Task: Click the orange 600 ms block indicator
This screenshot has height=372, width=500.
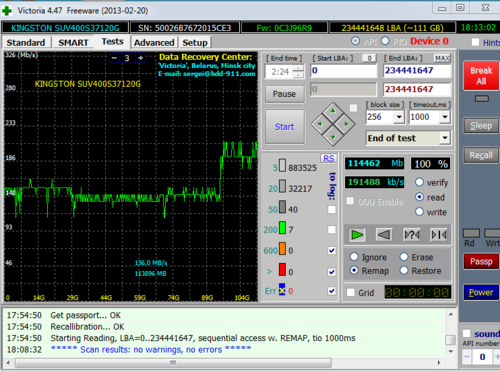Action: (282, 249)
